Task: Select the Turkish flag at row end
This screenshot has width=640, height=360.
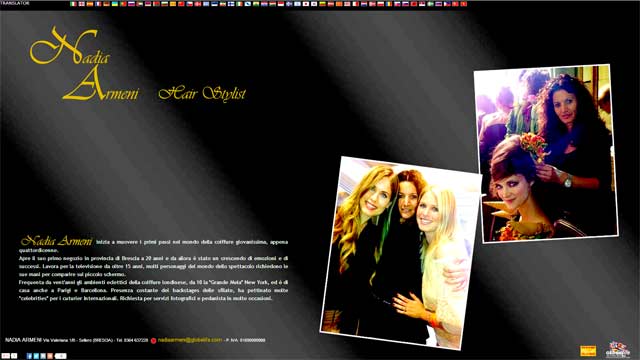Action: (x=463, y=4)
